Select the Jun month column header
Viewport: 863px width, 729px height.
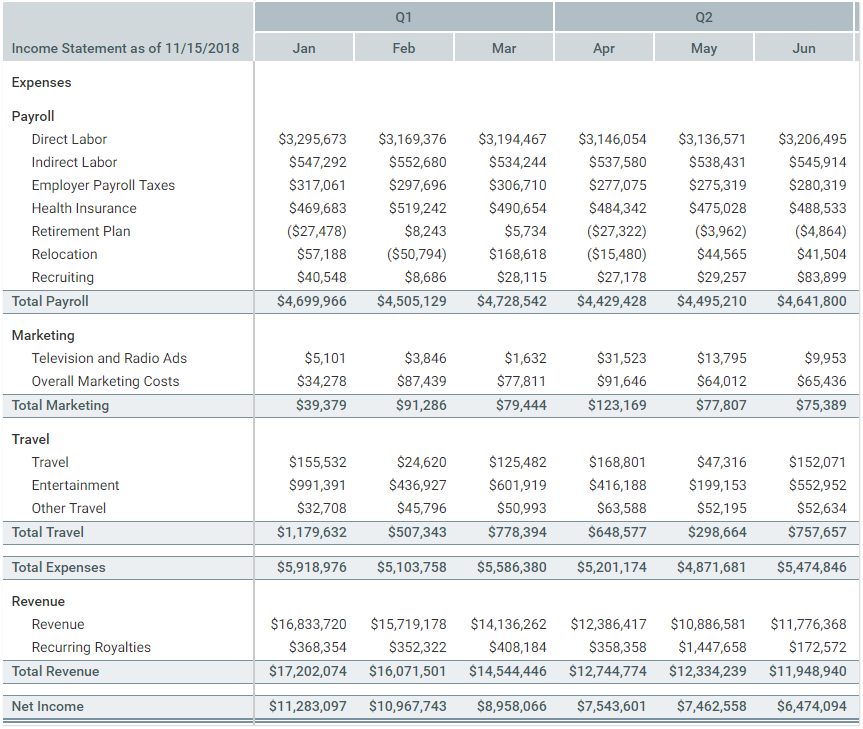pos(803,48)
